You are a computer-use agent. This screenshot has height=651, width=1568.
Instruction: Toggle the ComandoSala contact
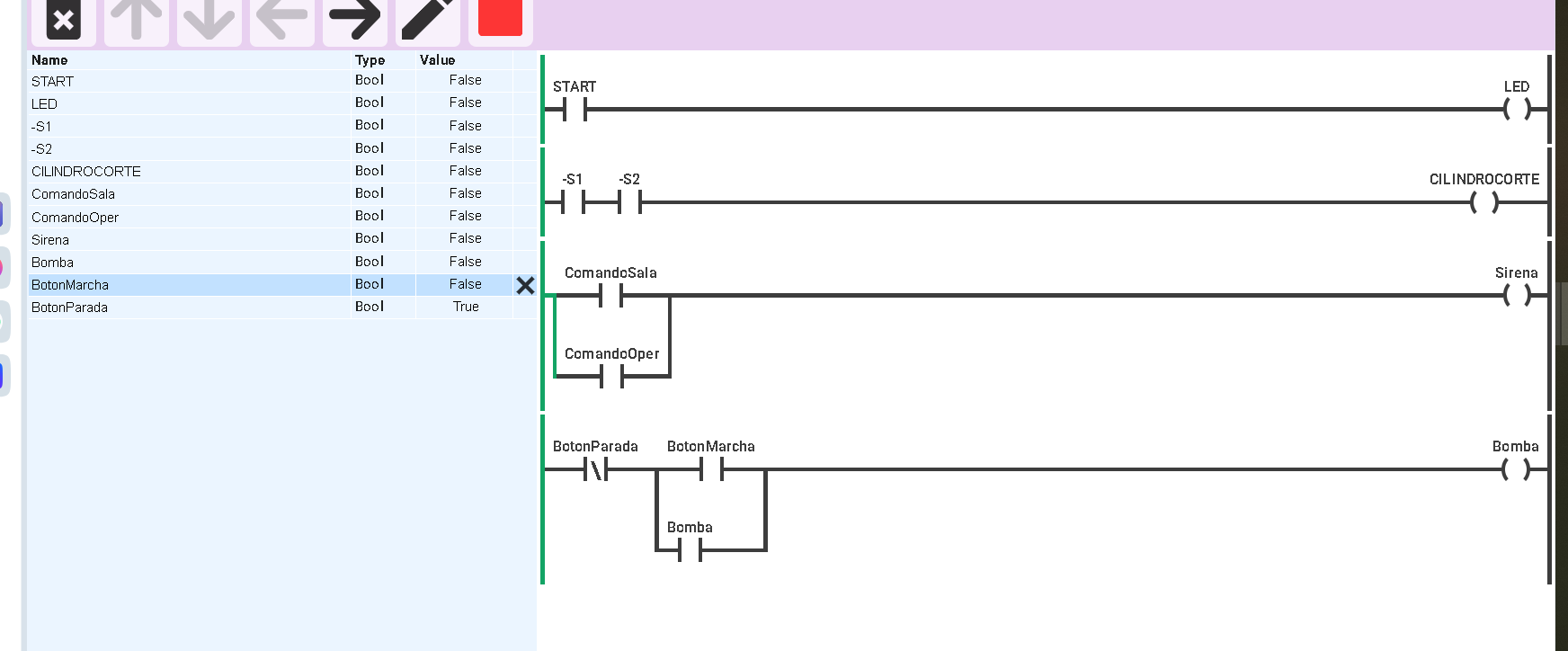tap(611, 295)
